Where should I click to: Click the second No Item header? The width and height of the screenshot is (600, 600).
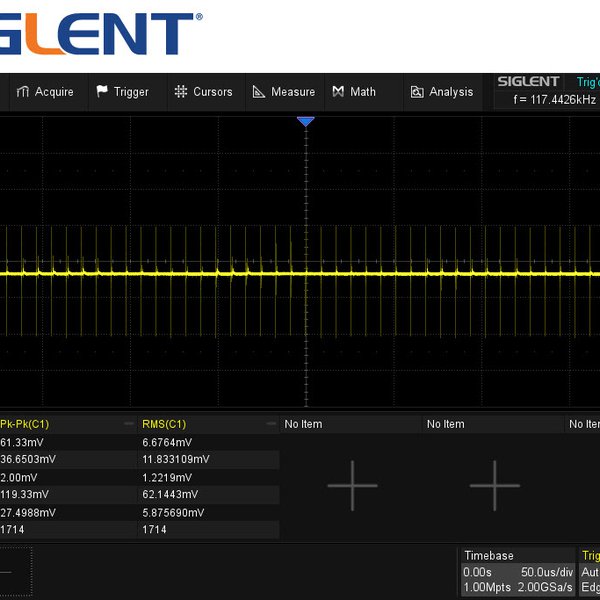pos(446,424)
